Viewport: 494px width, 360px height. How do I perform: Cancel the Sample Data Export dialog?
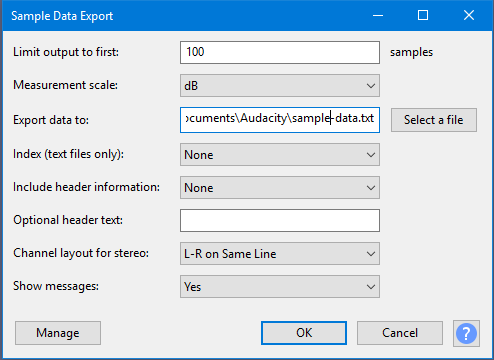coord(400,333)
